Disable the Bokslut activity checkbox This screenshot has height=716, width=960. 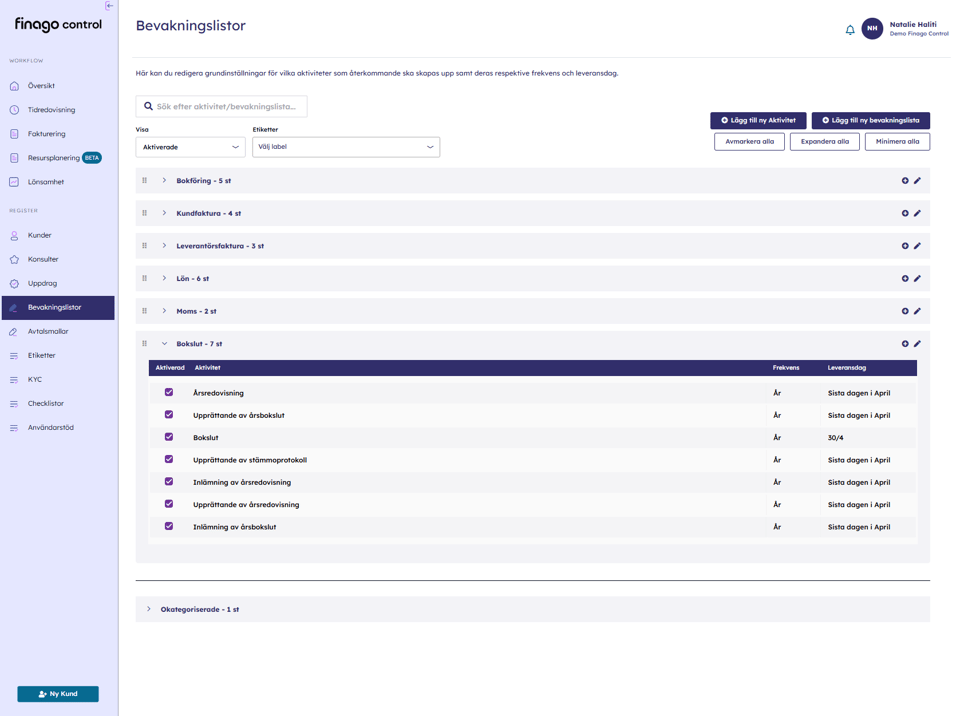click(169, 437)
